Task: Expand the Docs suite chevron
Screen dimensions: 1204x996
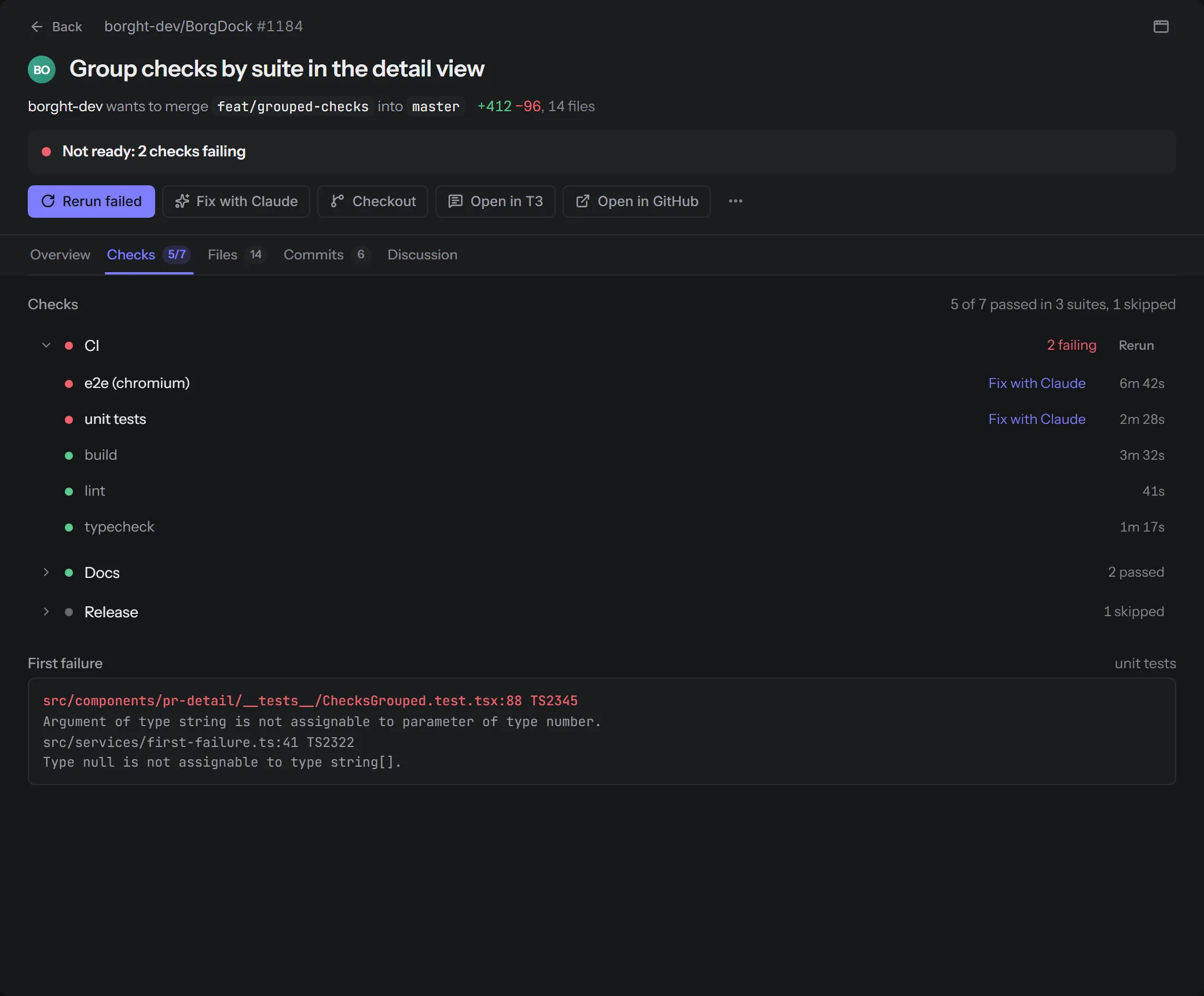Action: [x=46, y=573]
